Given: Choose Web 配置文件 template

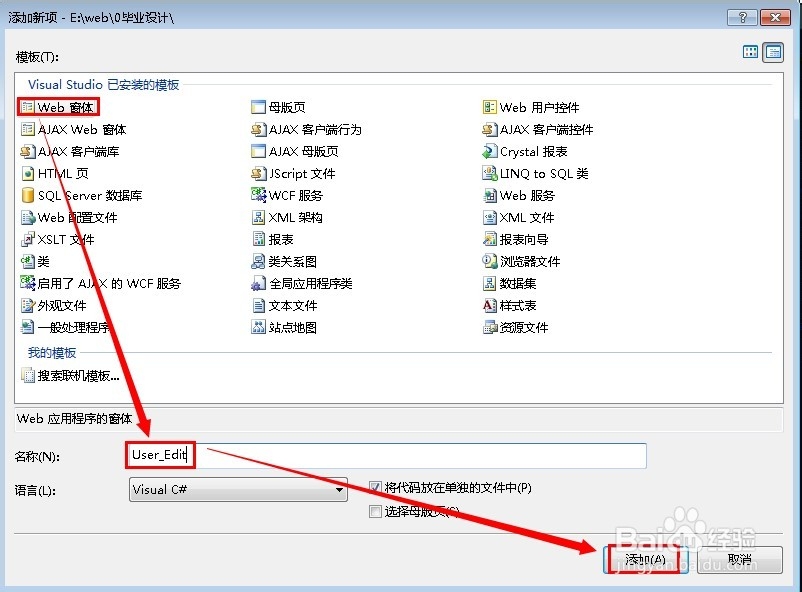Looking at the screenshot, I should pos(69,217).
